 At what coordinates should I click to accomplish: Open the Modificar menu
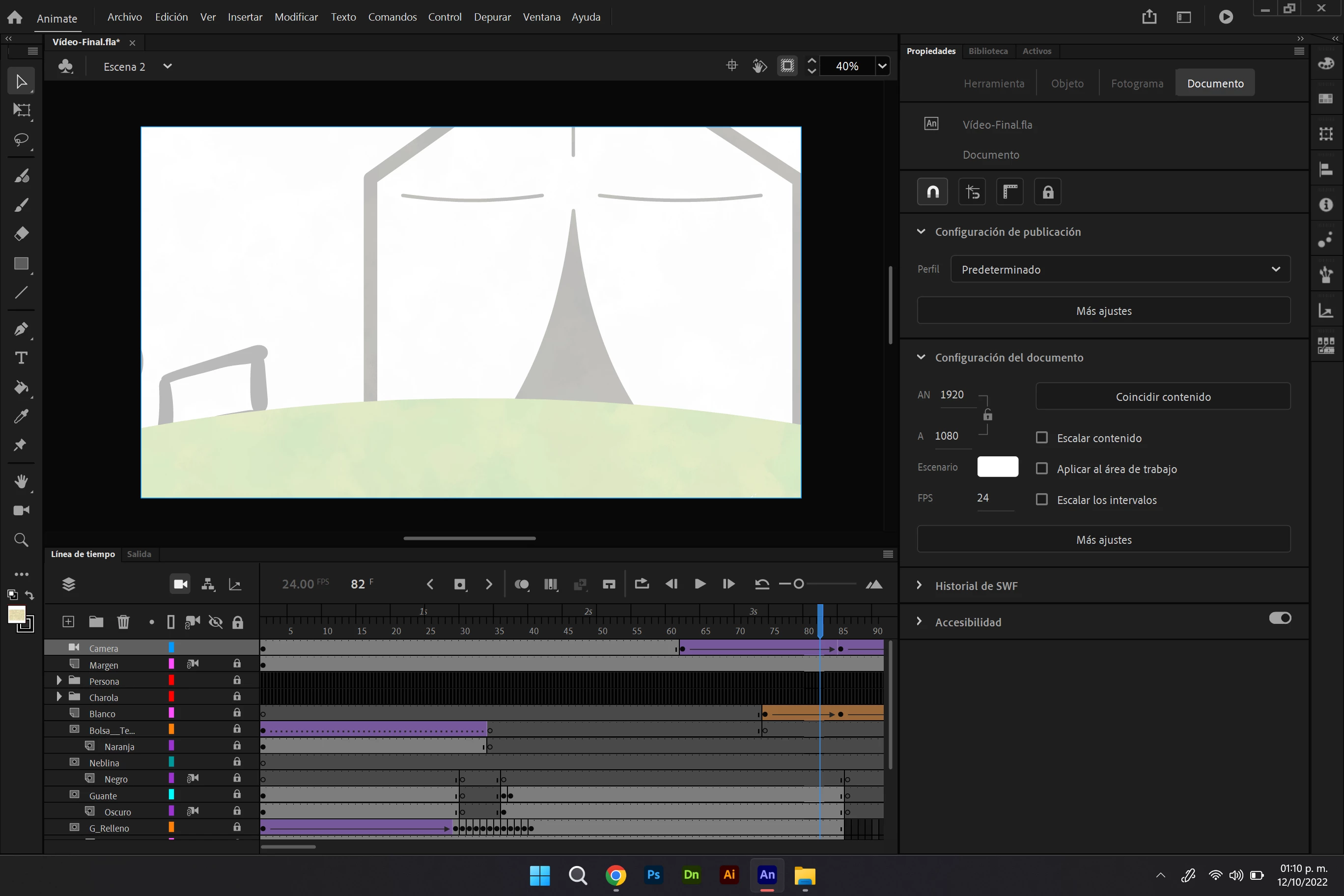[296, 17]
